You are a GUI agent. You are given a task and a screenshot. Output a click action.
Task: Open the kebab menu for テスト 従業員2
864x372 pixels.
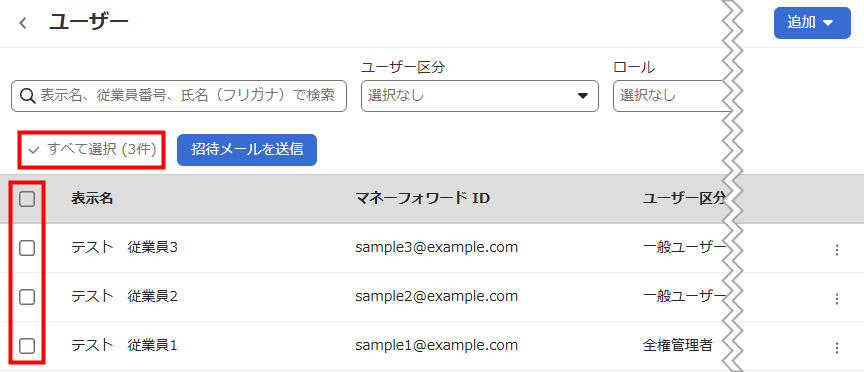(836, 298)
